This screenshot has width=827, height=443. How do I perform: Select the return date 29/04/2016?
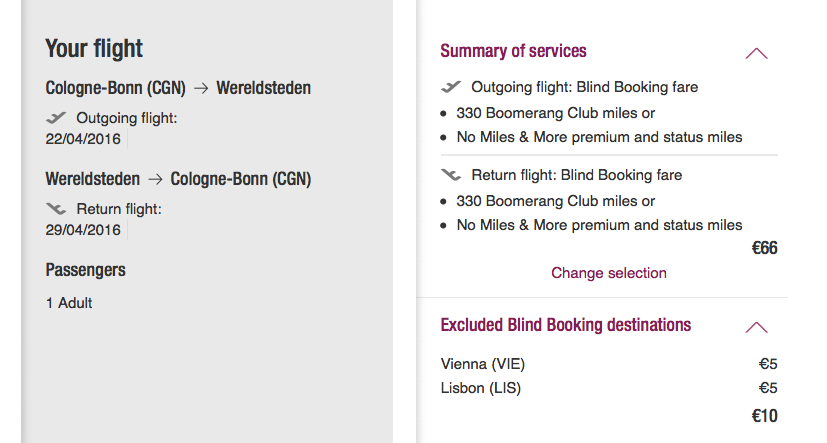83,230
